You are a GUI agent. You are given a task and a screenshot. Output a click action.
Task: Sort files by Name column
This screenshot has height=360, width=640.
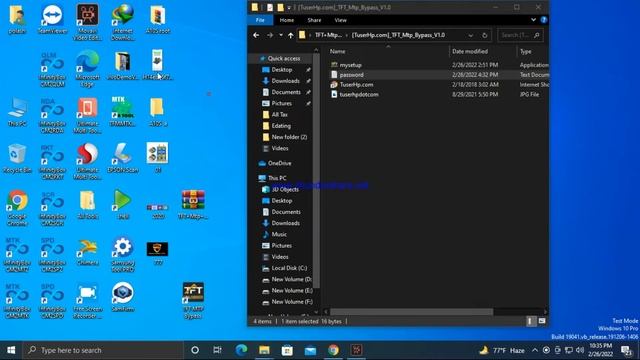[x=338, y=51]
